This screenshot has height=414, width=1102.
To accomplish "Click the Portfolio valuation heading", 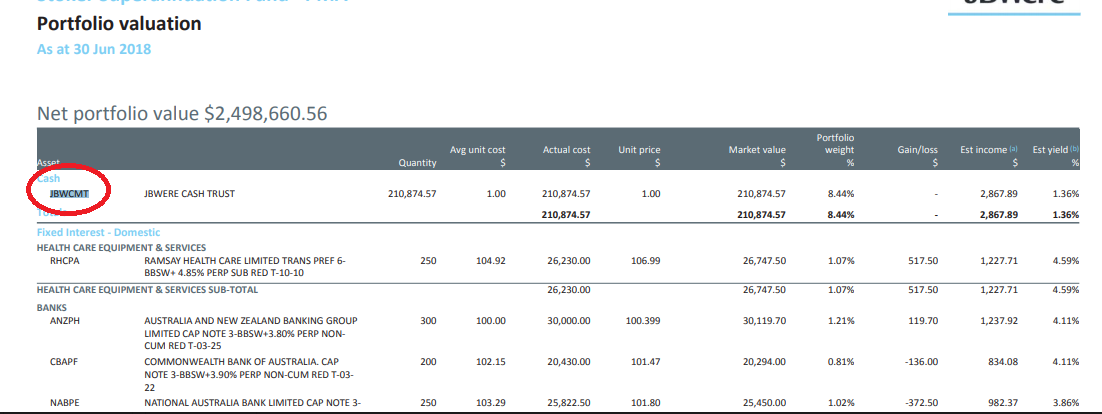I will pyautogui.click(x=119, y=23).
